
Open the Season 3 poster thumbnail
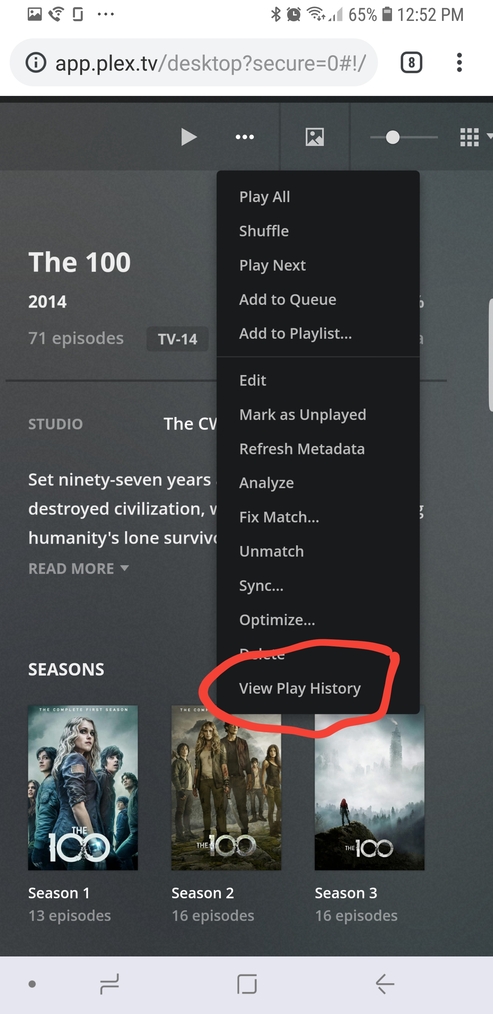tap(369, 788)
